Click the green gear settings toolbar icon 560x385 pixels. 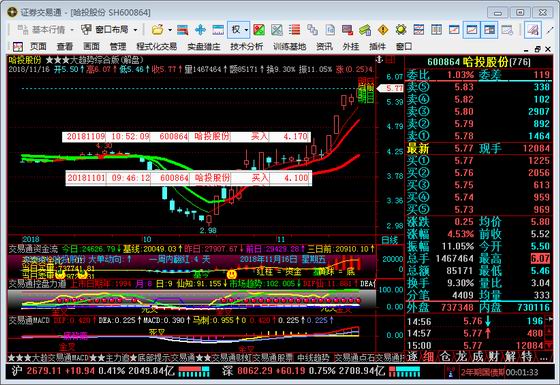click(401, 30)
